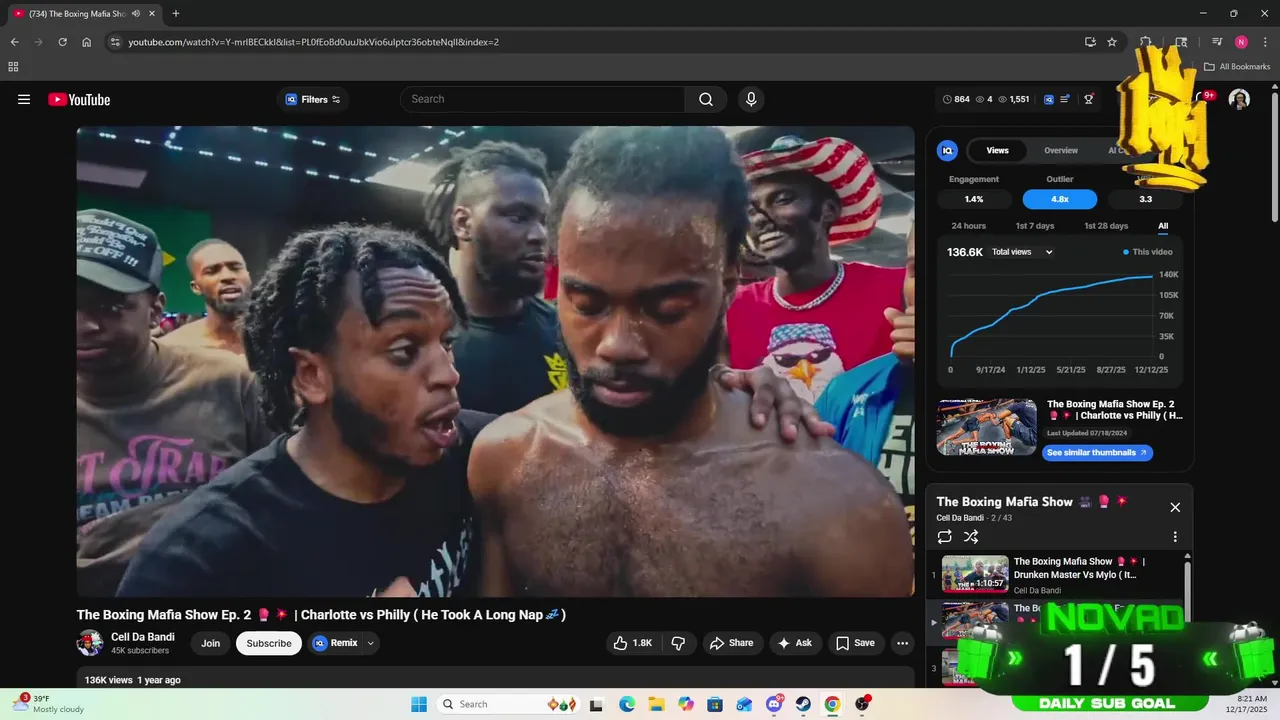Viewport: 1280px width, 720px height.
Task: Select the 3.3 metric pill
Action: [x=1146, y=199]
